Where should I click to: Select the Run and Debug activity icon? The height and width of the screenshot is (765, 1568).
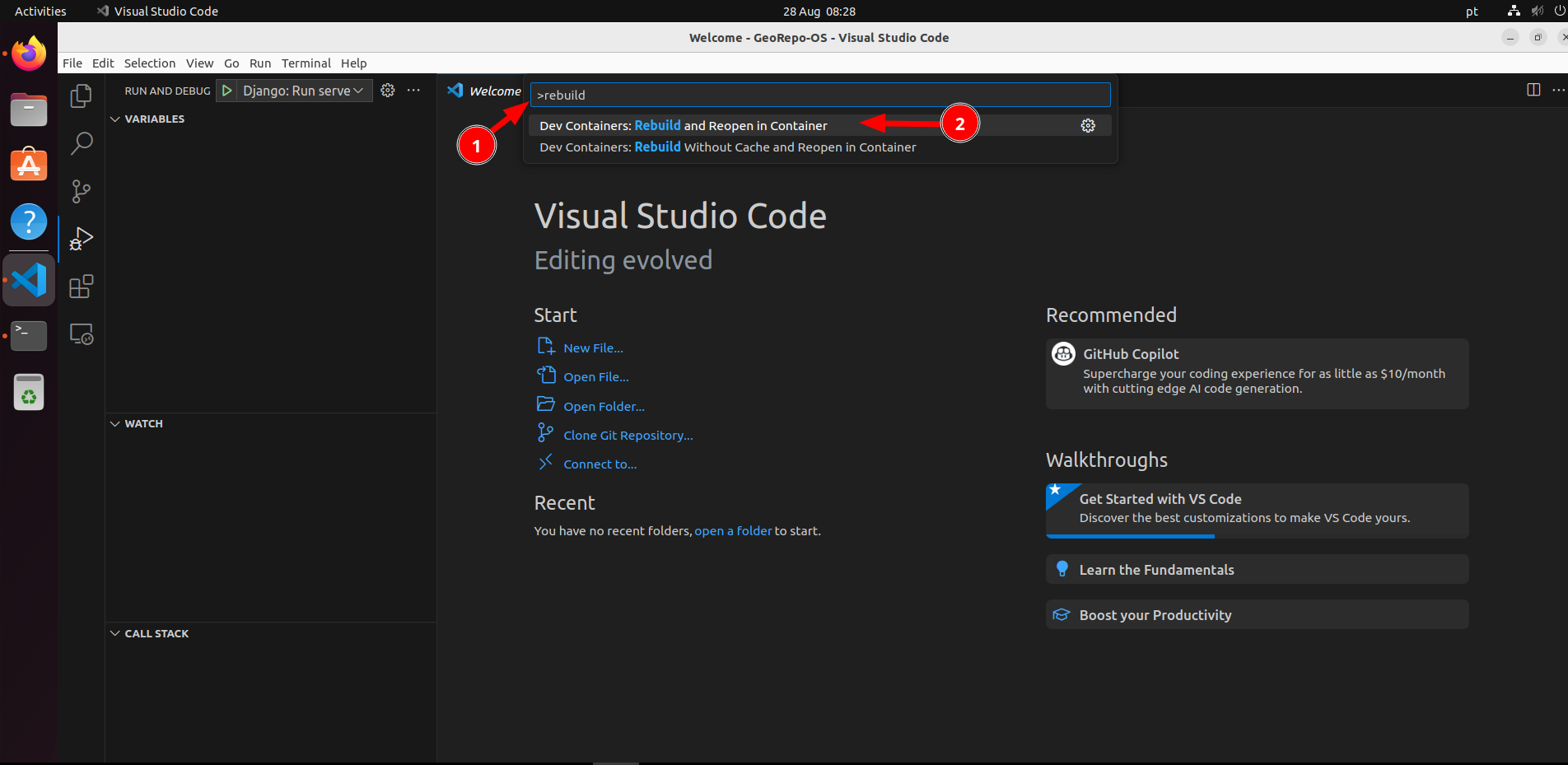pos(81,239)
